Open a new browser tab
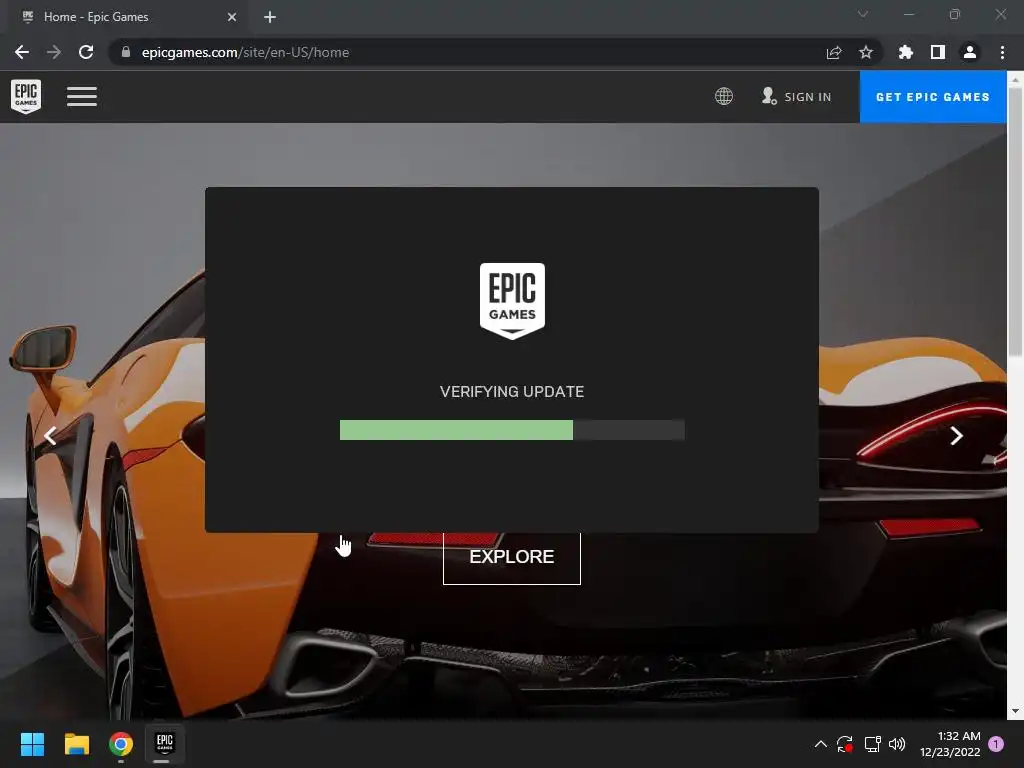The image size is (1024, 768). (270, 17)
